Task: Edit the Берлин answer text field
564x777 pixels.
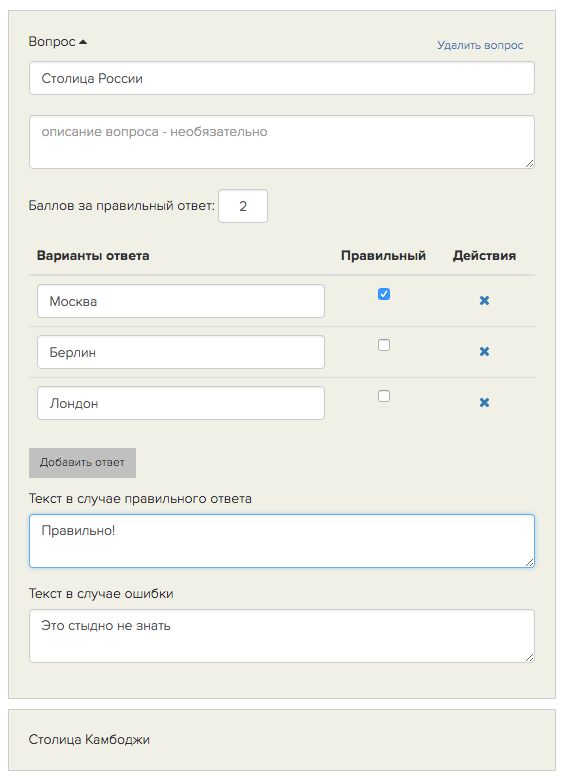Action: 181,352
